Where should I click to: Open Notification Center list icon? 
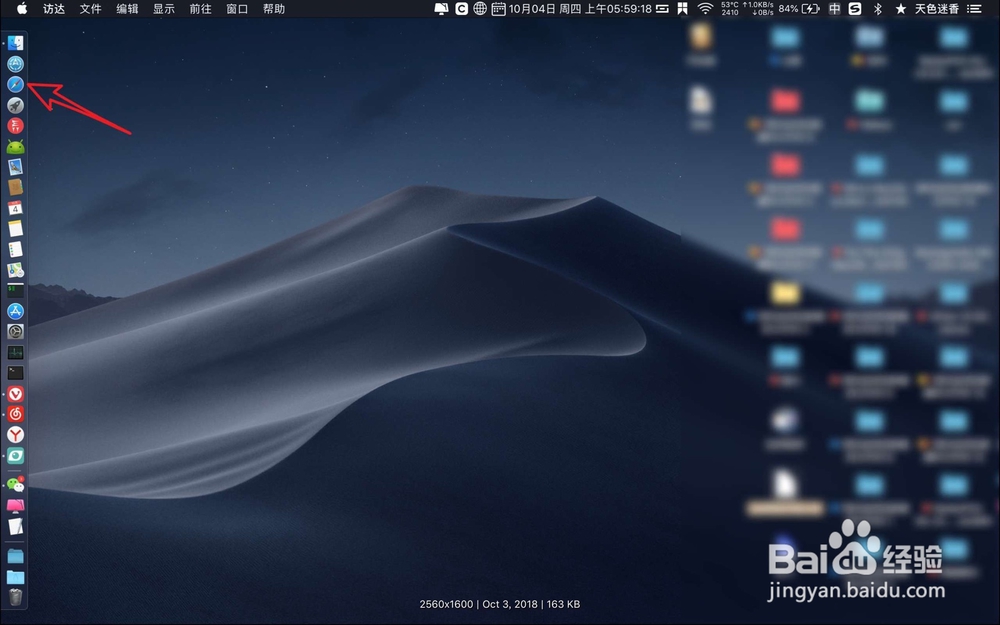(x=974, y=9)
